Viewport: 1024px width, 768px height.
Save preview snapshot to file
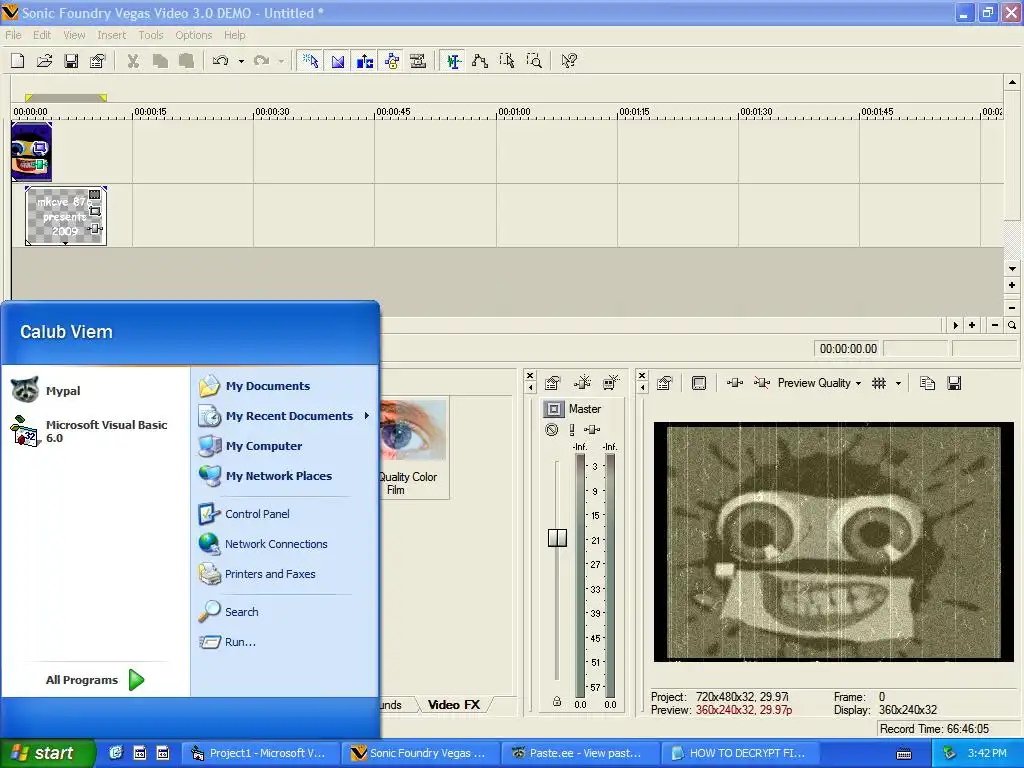(954, 383)
